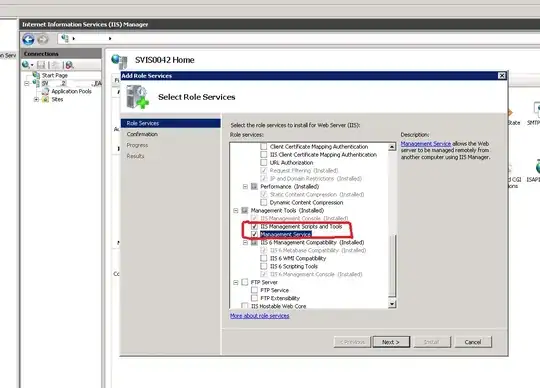Screen dimensions: 540x388
Task: Check Dynamic Content Compression
Action: tap(263, 202)
